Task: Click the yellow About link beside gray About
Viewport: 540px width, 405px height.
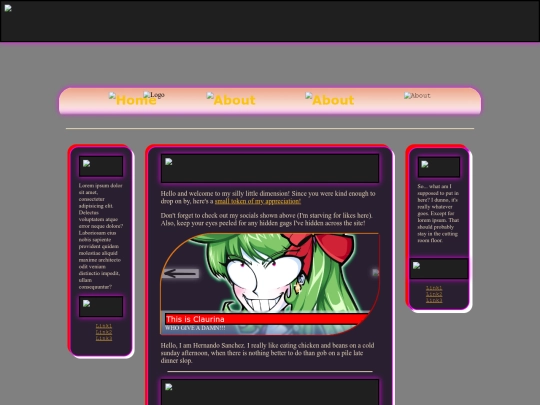Action: [330, 100]
